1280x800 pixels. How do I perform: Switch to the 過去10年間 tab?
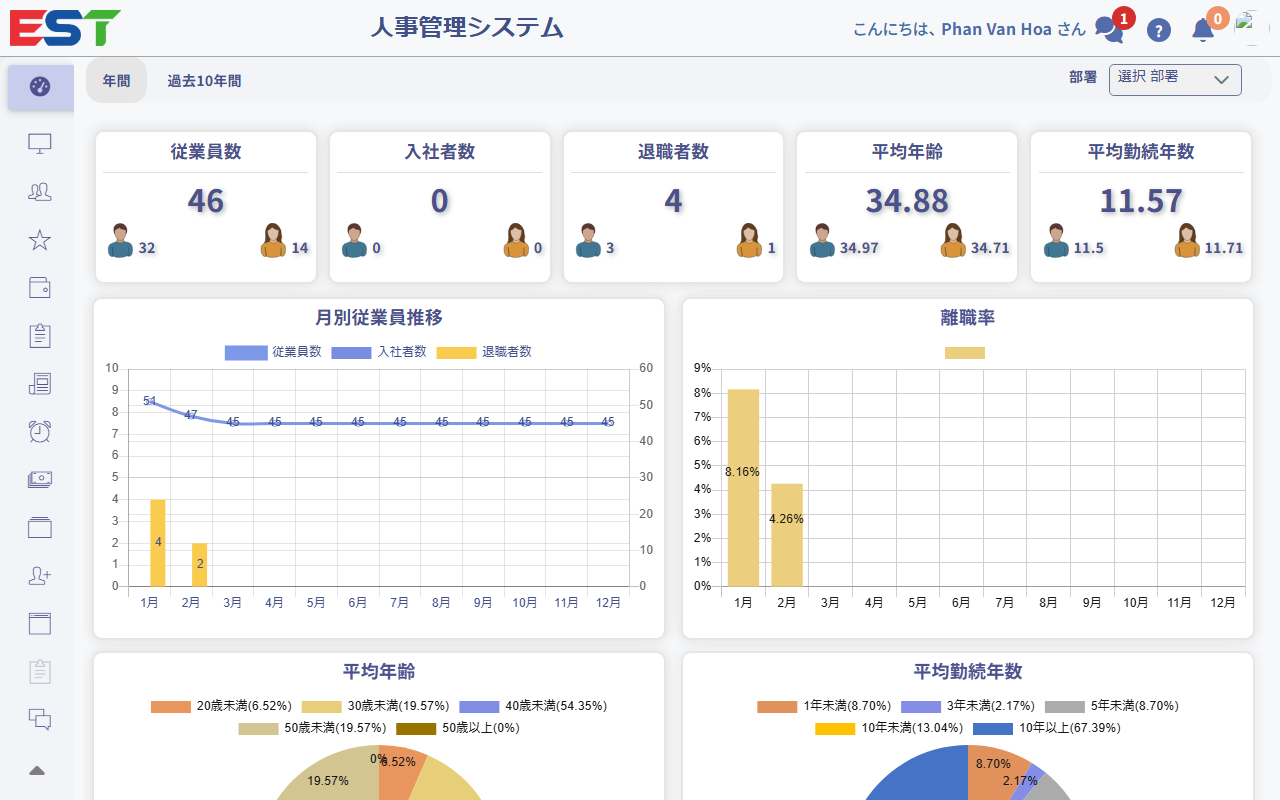pos(204,81)
